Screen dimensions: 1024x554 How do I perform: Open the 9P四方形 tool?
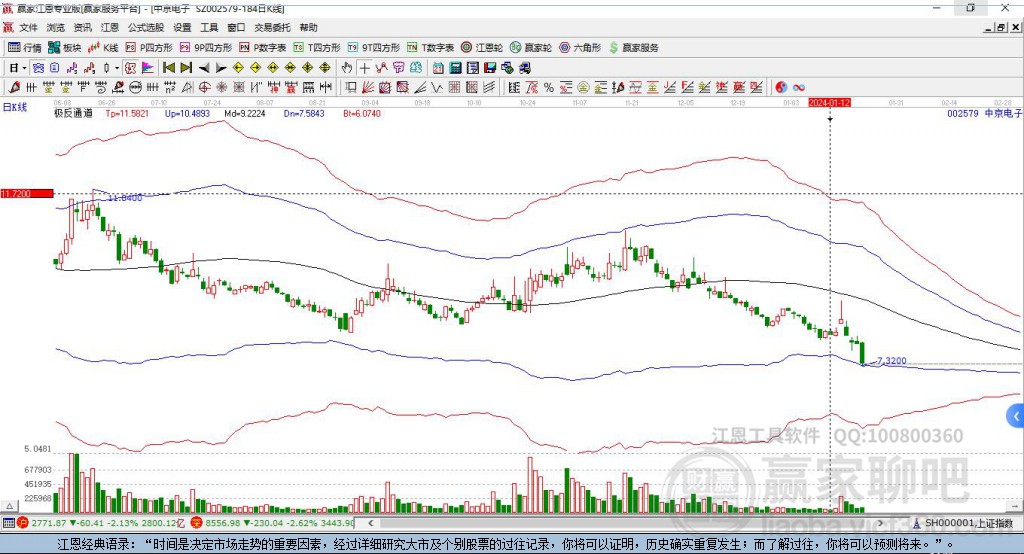[206, 48]
